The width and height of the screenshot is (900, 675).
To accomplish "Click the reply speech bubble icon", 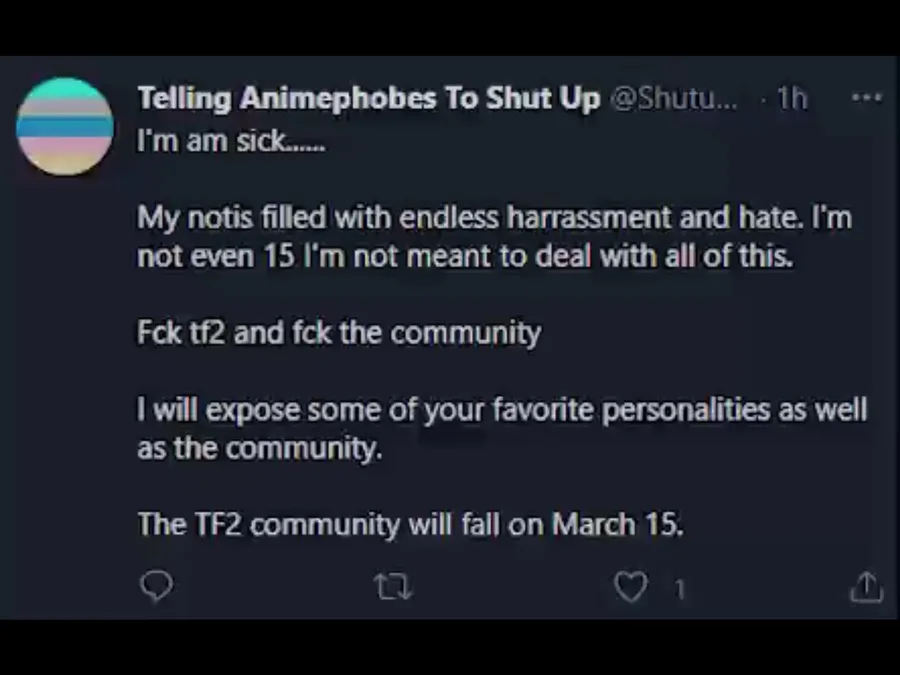I will click(156, 587).
